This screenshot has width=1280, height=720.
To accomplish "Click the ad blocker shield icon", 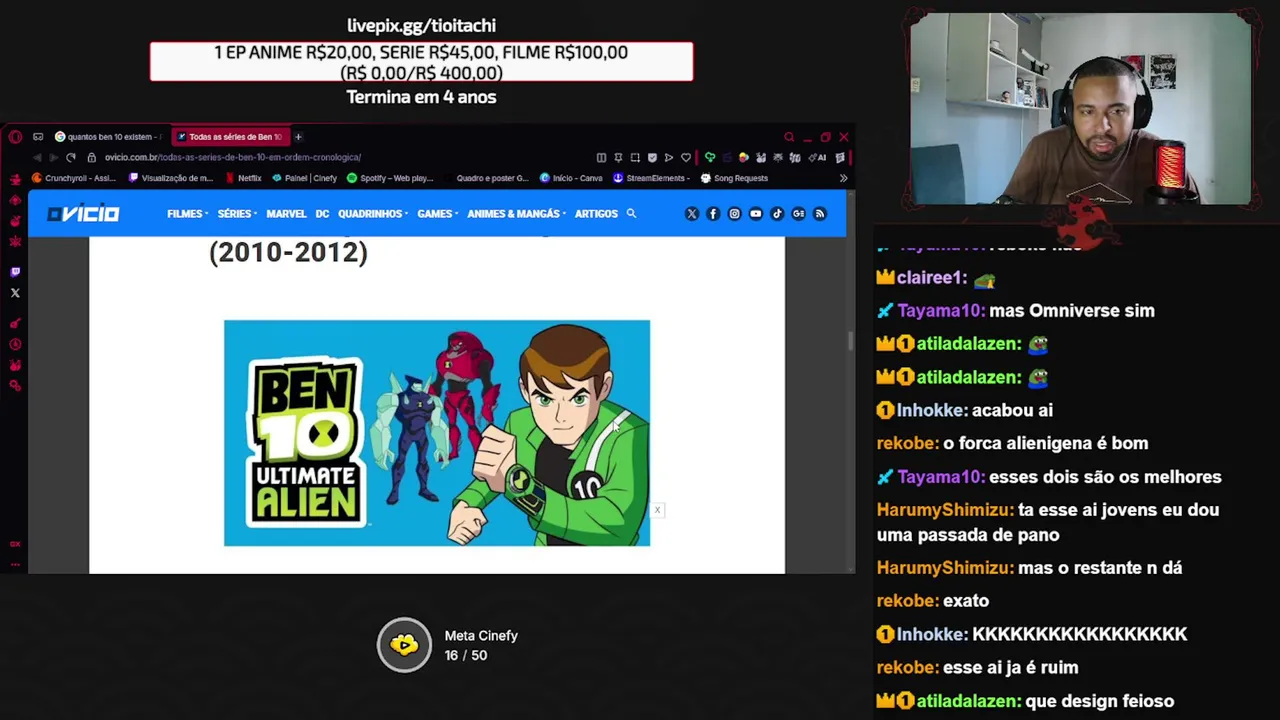I will point(652,157).
